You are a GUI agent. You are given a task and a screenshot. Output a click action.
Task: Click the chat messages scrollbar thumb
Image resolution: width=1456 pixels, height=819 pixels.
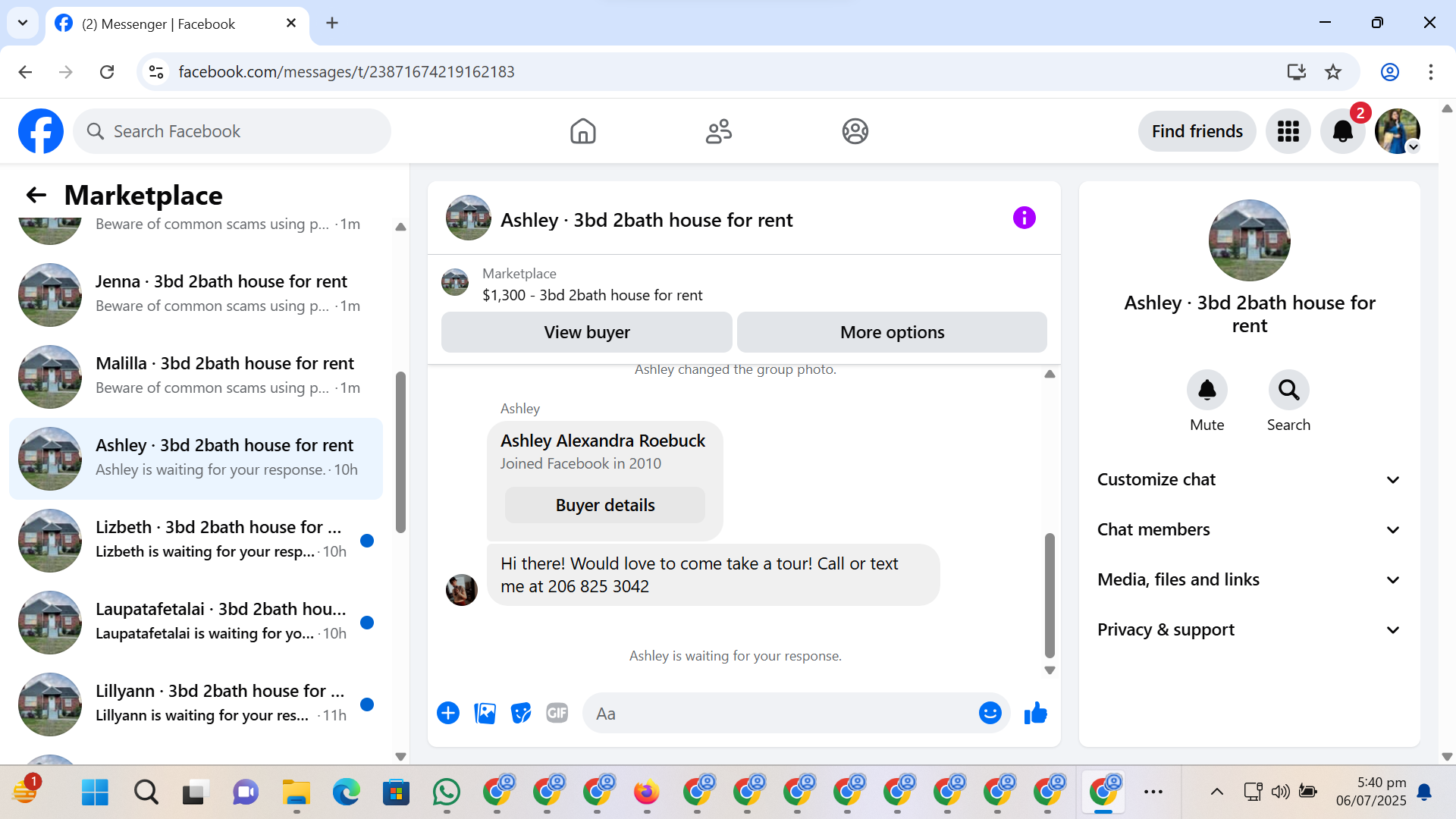(1050, 595)
